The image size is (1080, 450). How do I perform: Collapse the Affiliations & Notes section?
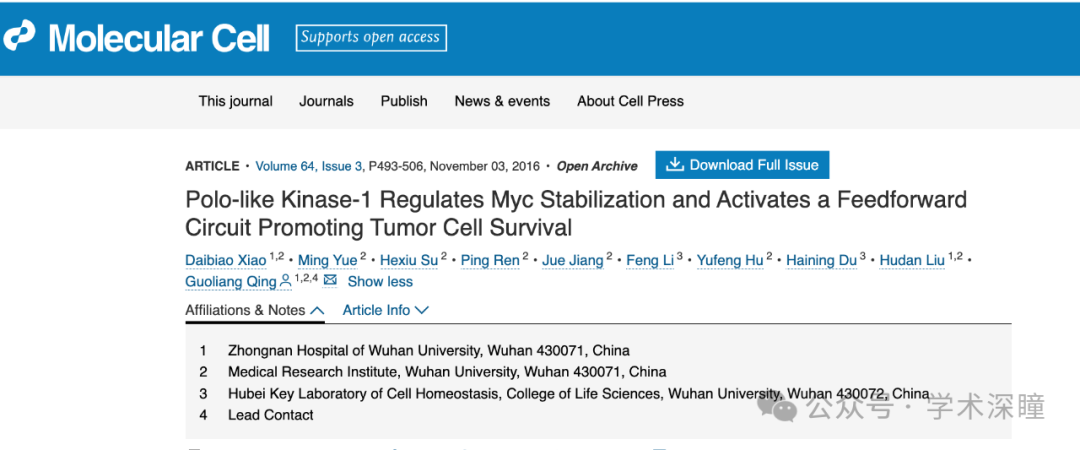[254, 310]
